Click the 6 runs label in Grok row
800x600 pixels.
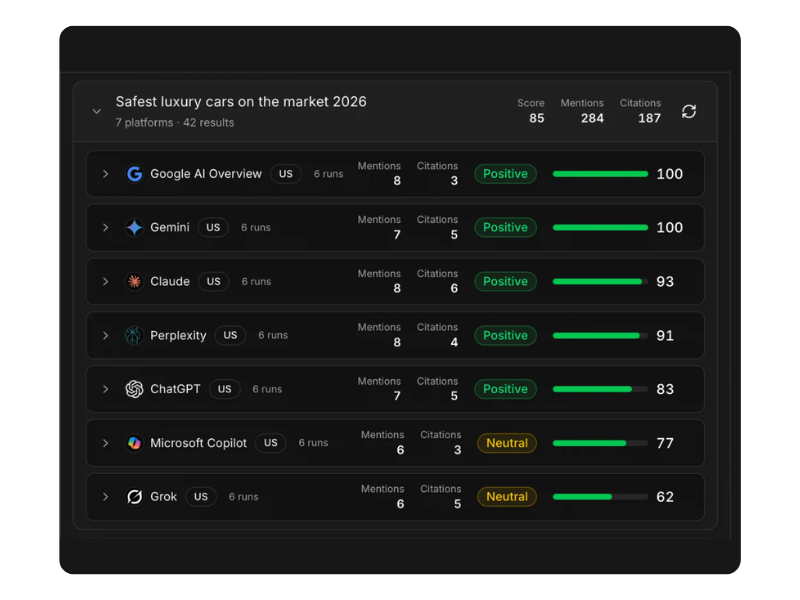pyautogui.click(x=243, y=496)
